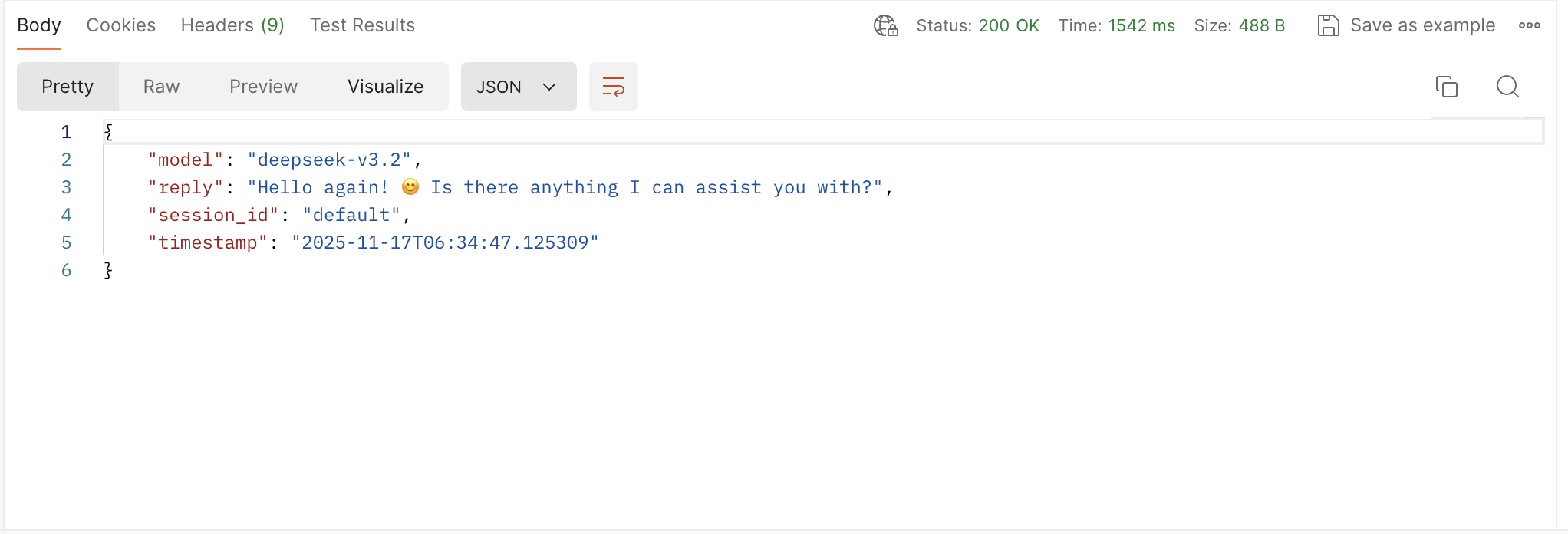Click the save example floppy icon

click(x=1328, y=25)
